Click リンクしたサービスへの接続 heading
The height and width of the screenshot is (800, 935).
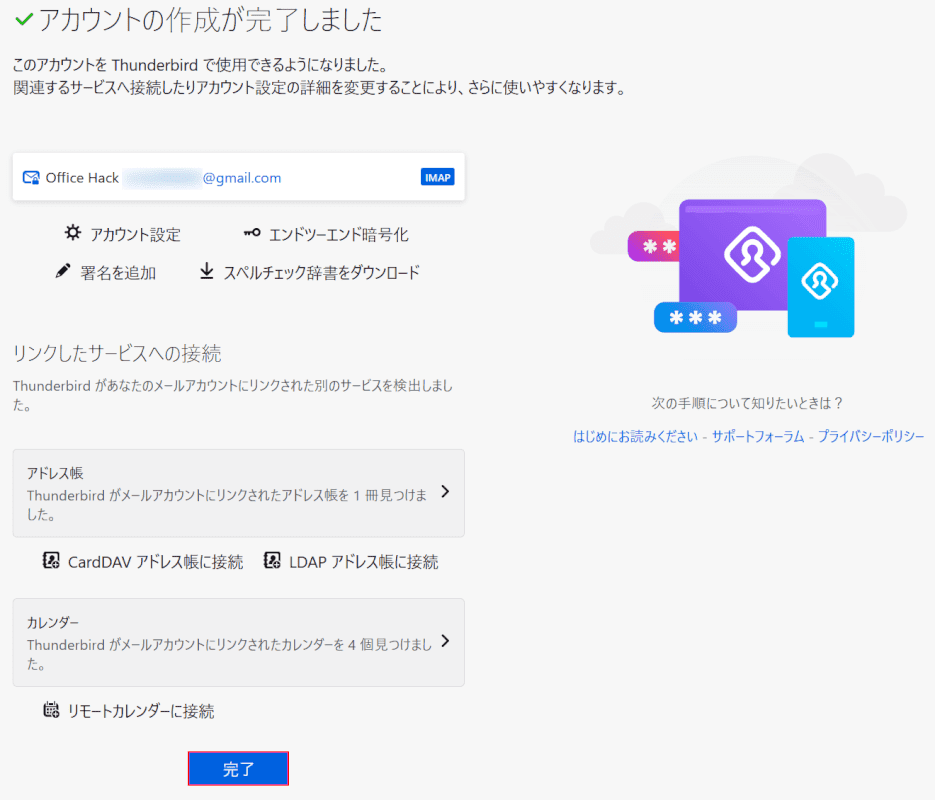117,354
